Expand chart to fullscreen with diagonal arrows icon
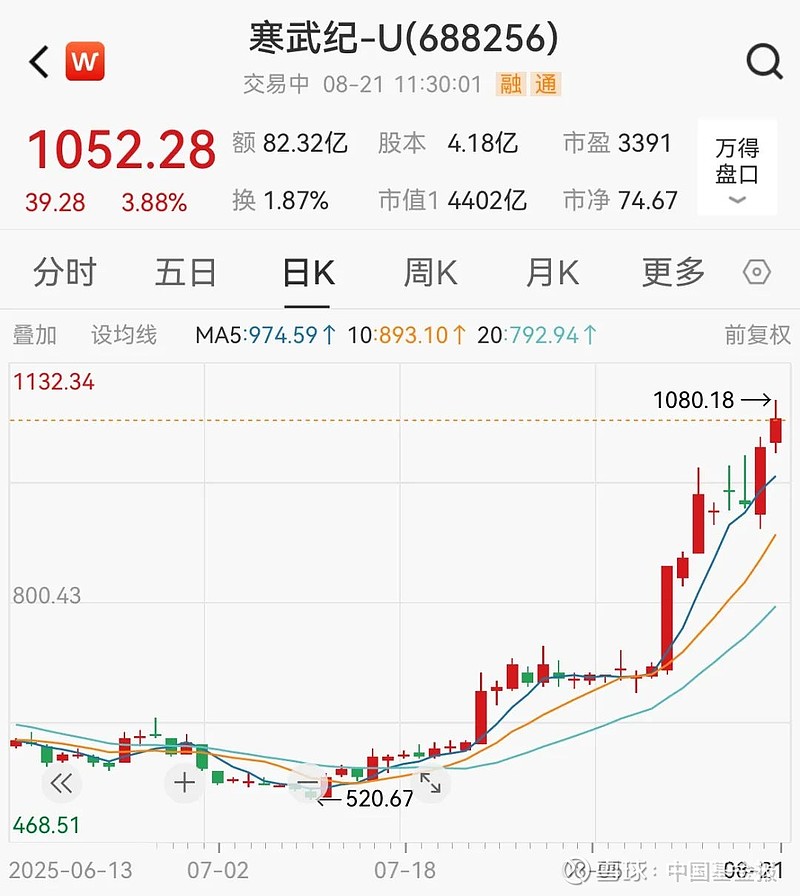Viewport: 800px width, 896px height. pos(432,784)
